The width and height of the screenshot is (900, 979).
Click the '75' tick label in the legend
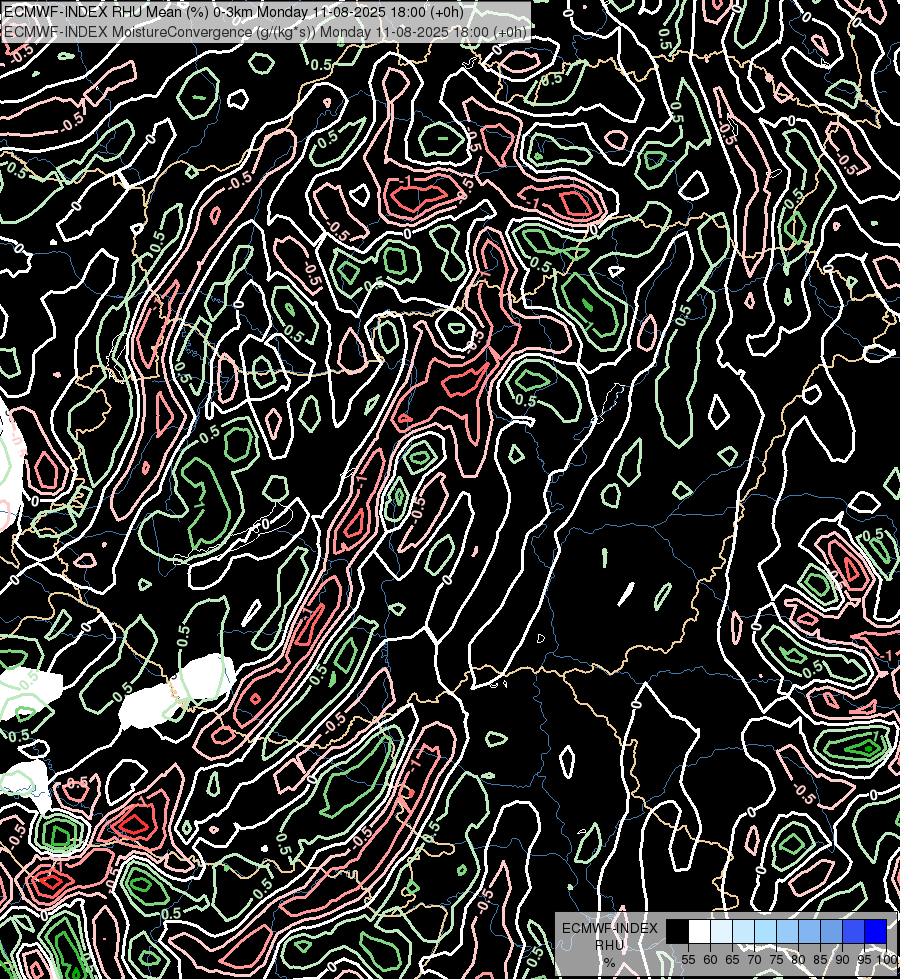point(776,960)
